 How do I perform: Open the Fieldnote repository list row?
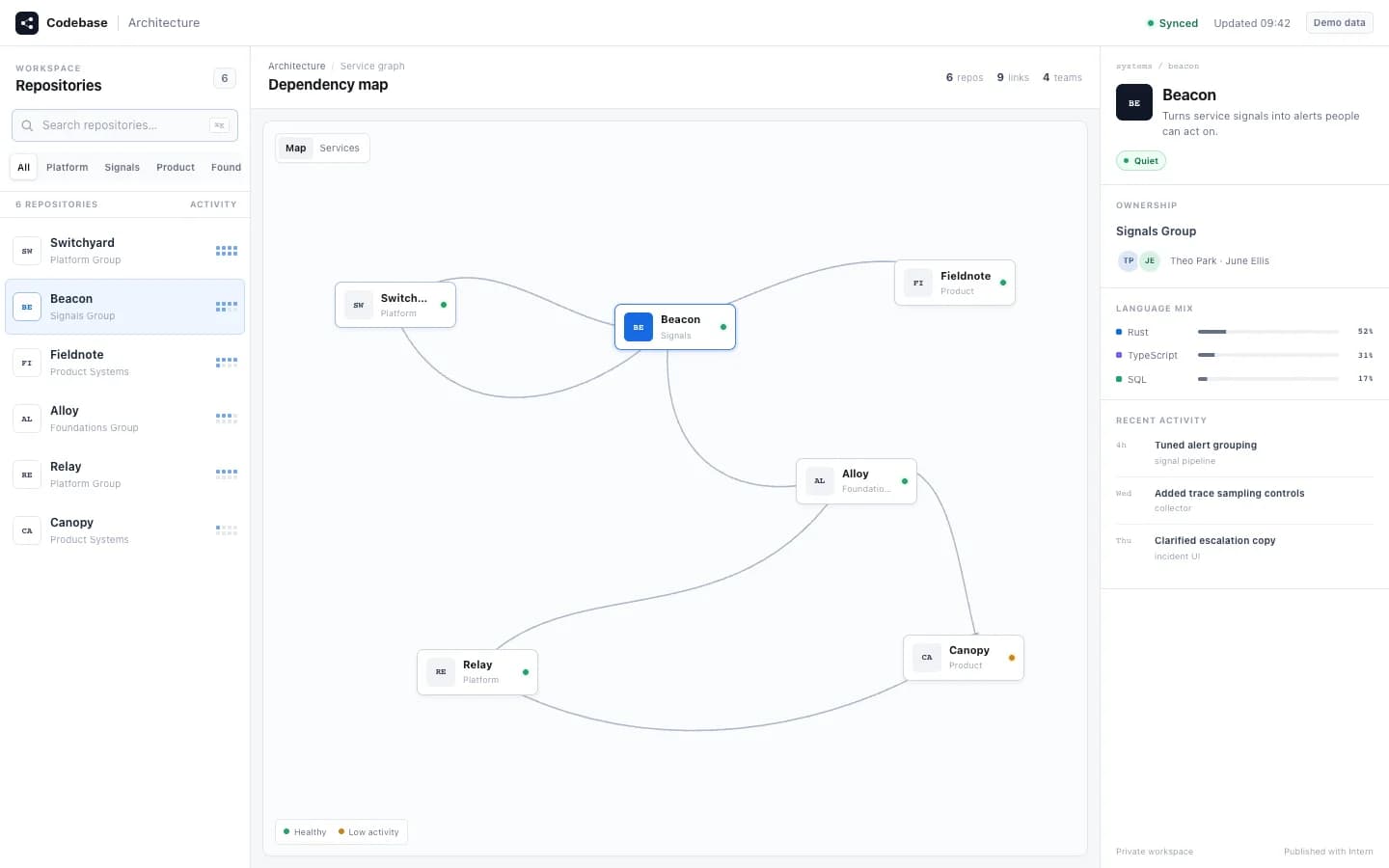point(125,363)
